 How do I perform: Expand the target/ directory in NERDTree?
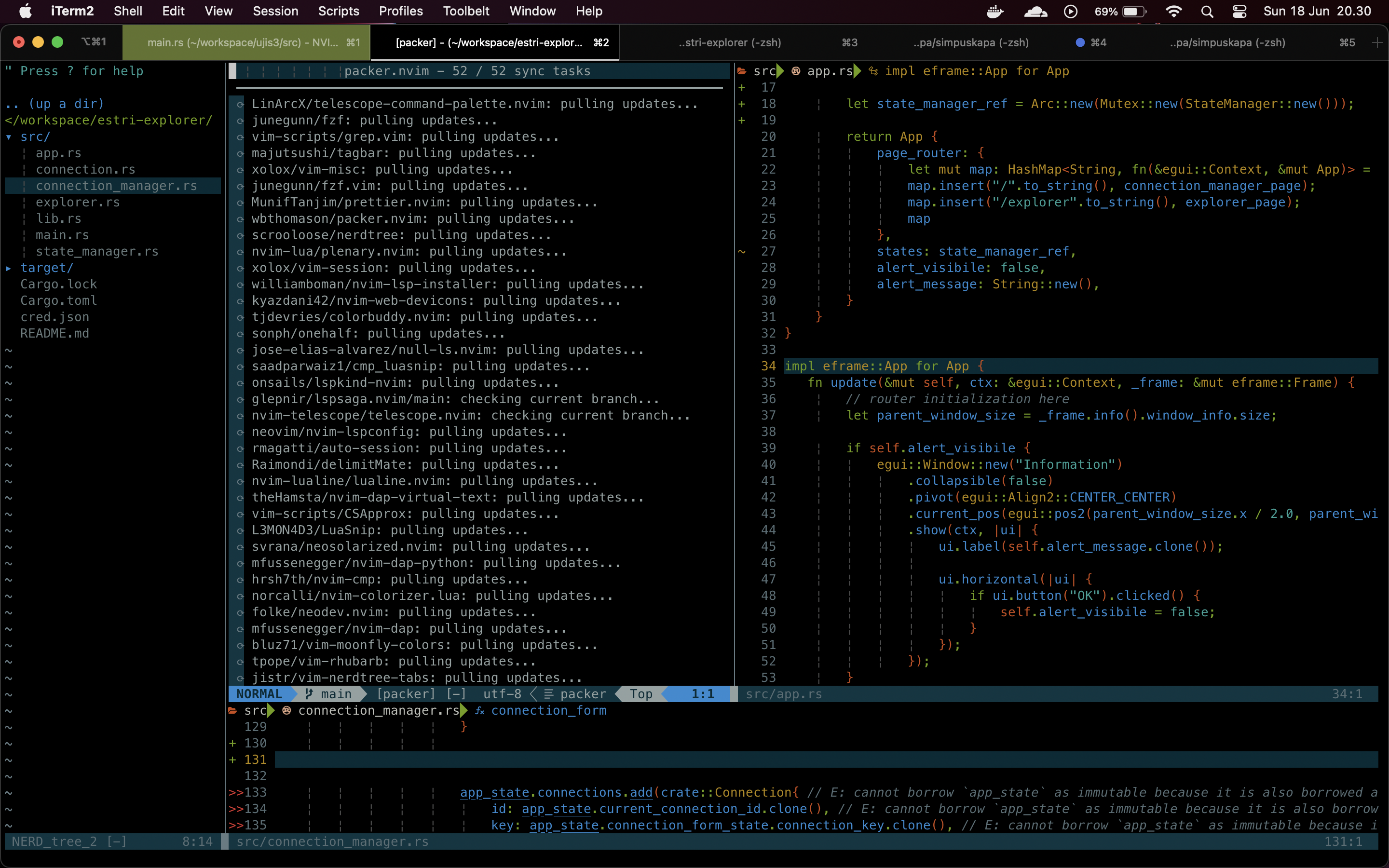pos(46,268)
